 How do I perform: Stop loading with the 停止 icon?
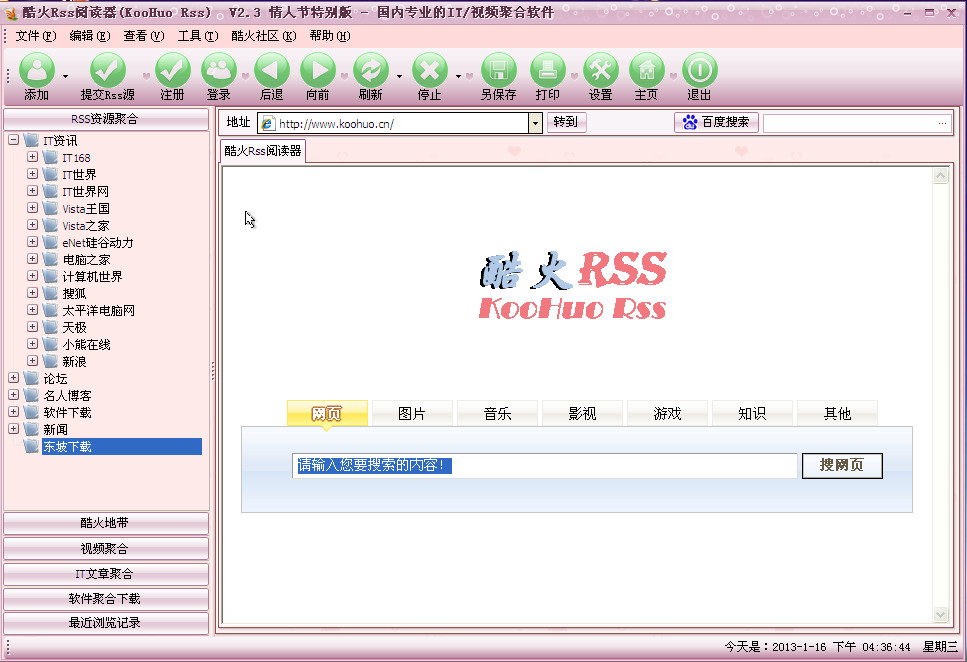tap(430, 70)
